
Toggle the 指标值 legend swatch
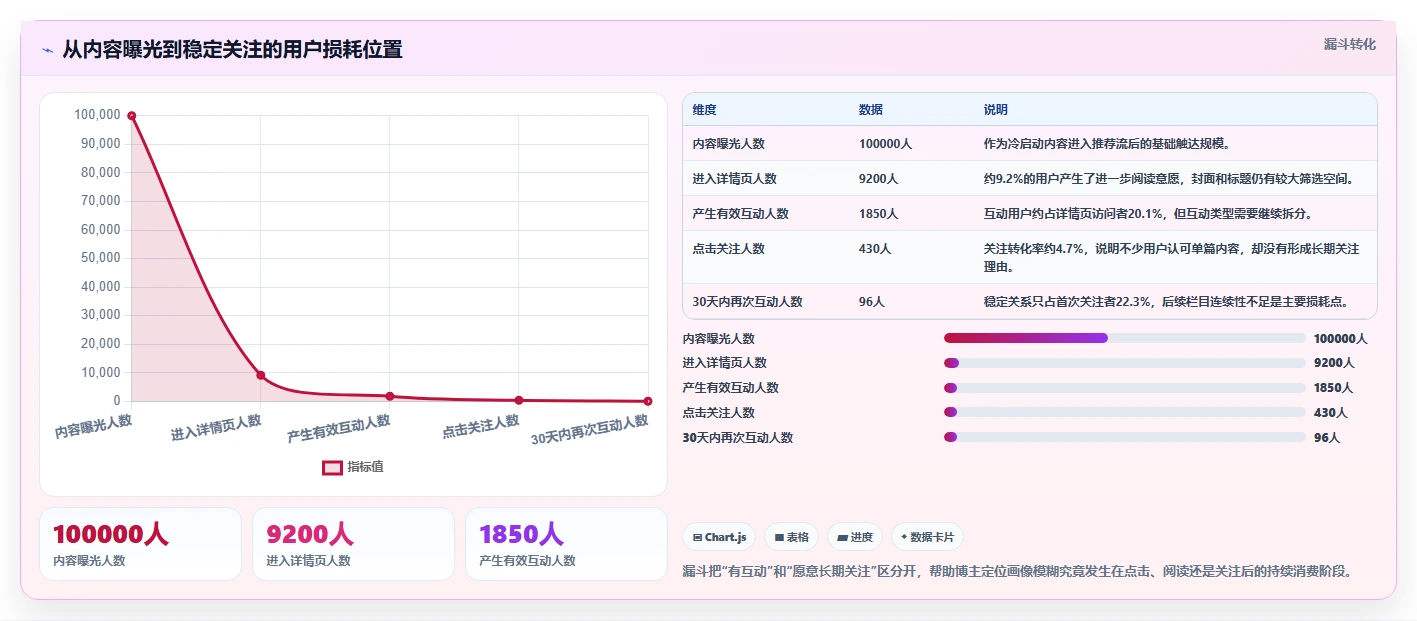tap(332, 467)
